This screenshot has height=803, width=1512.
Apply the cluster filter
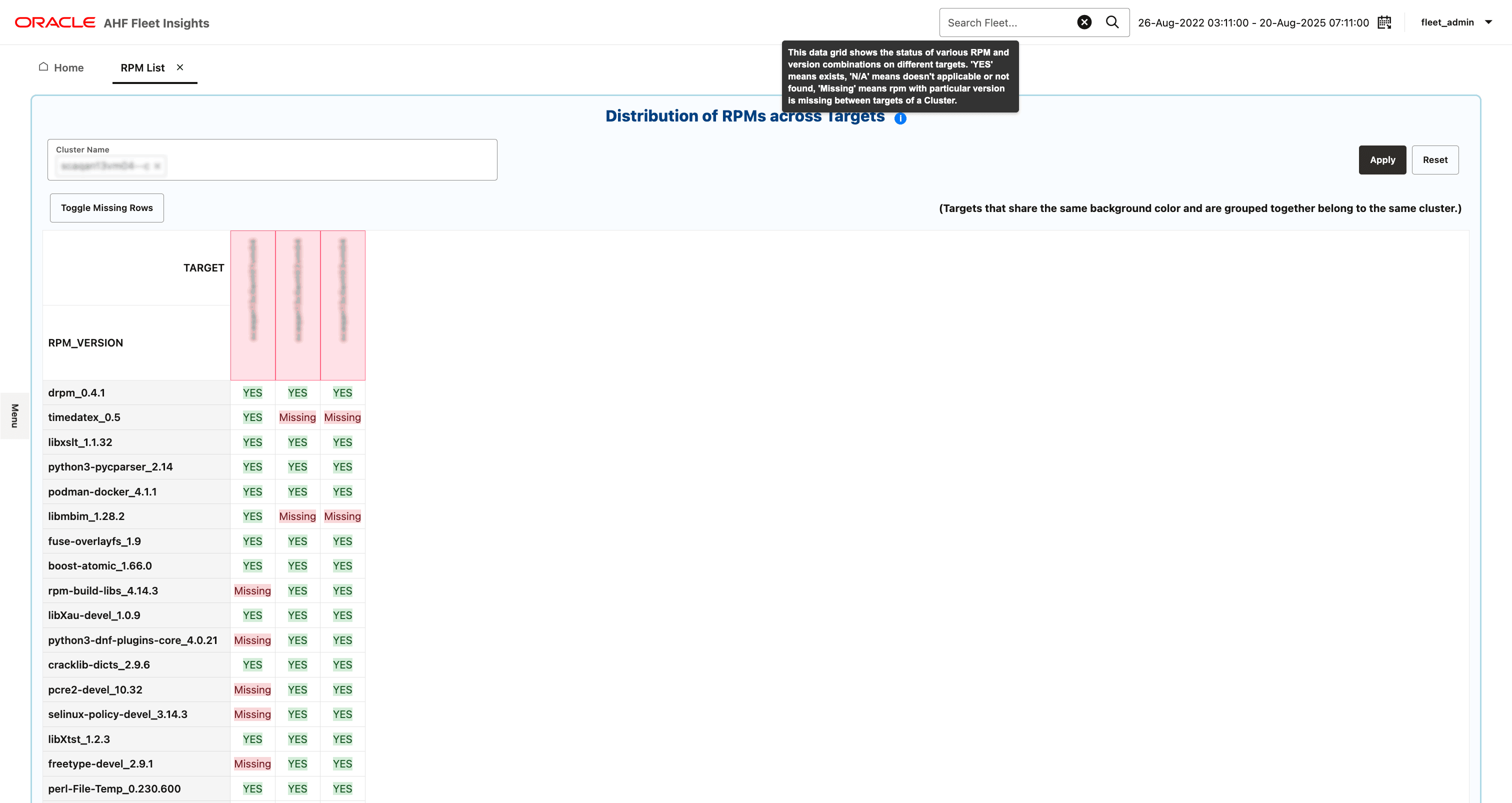click(x=1382, y=159)
